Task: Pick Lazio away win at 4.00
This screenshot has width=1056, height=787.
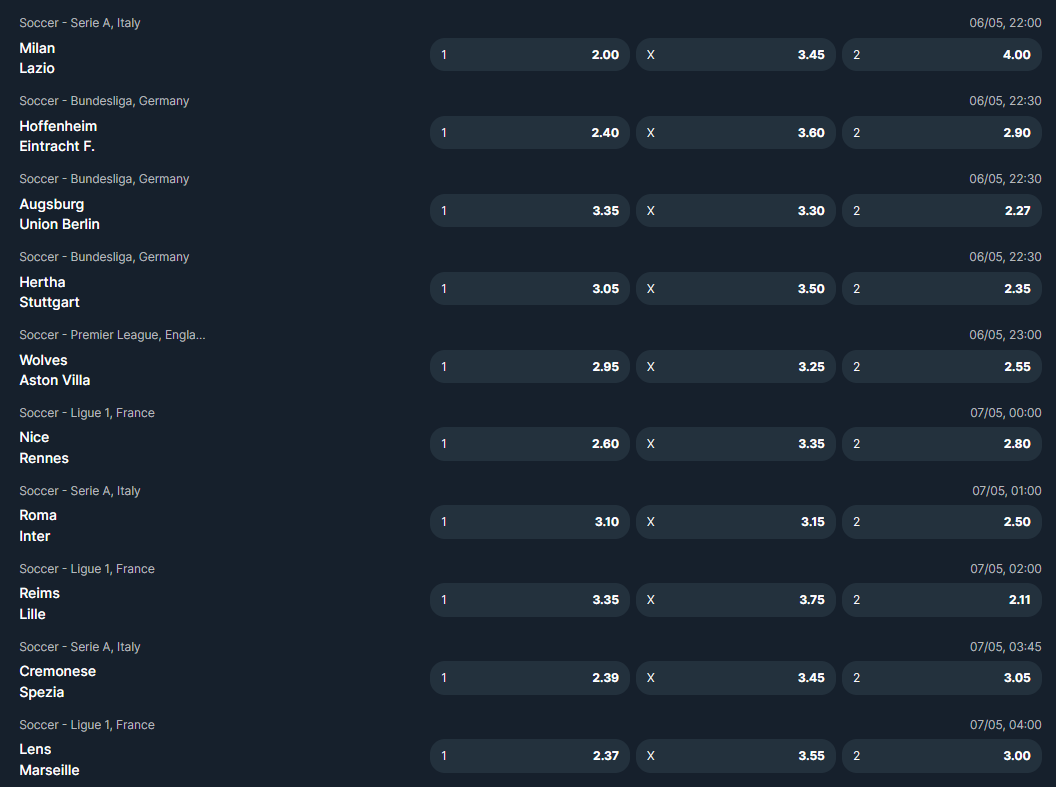Action: point(941,55)
